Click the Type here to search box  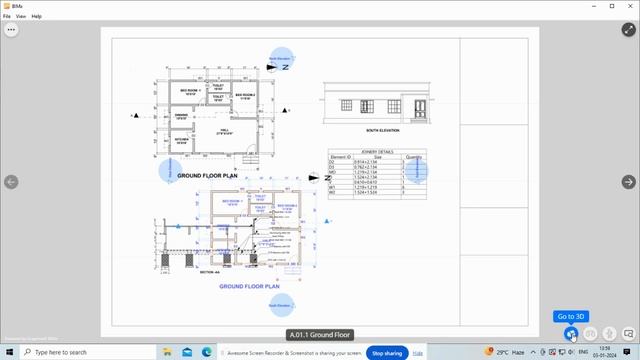click(x=88, y=352)
